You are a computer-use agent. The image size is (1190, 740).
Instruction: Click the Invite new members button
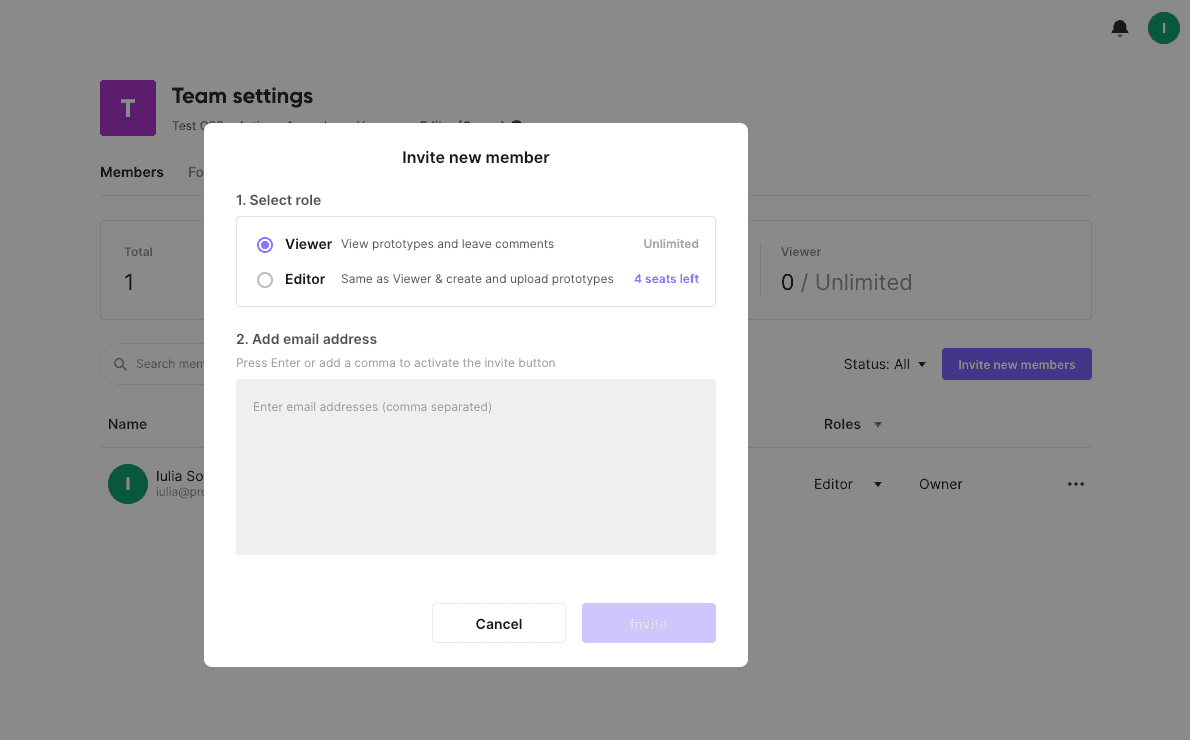pos(1016,364)
